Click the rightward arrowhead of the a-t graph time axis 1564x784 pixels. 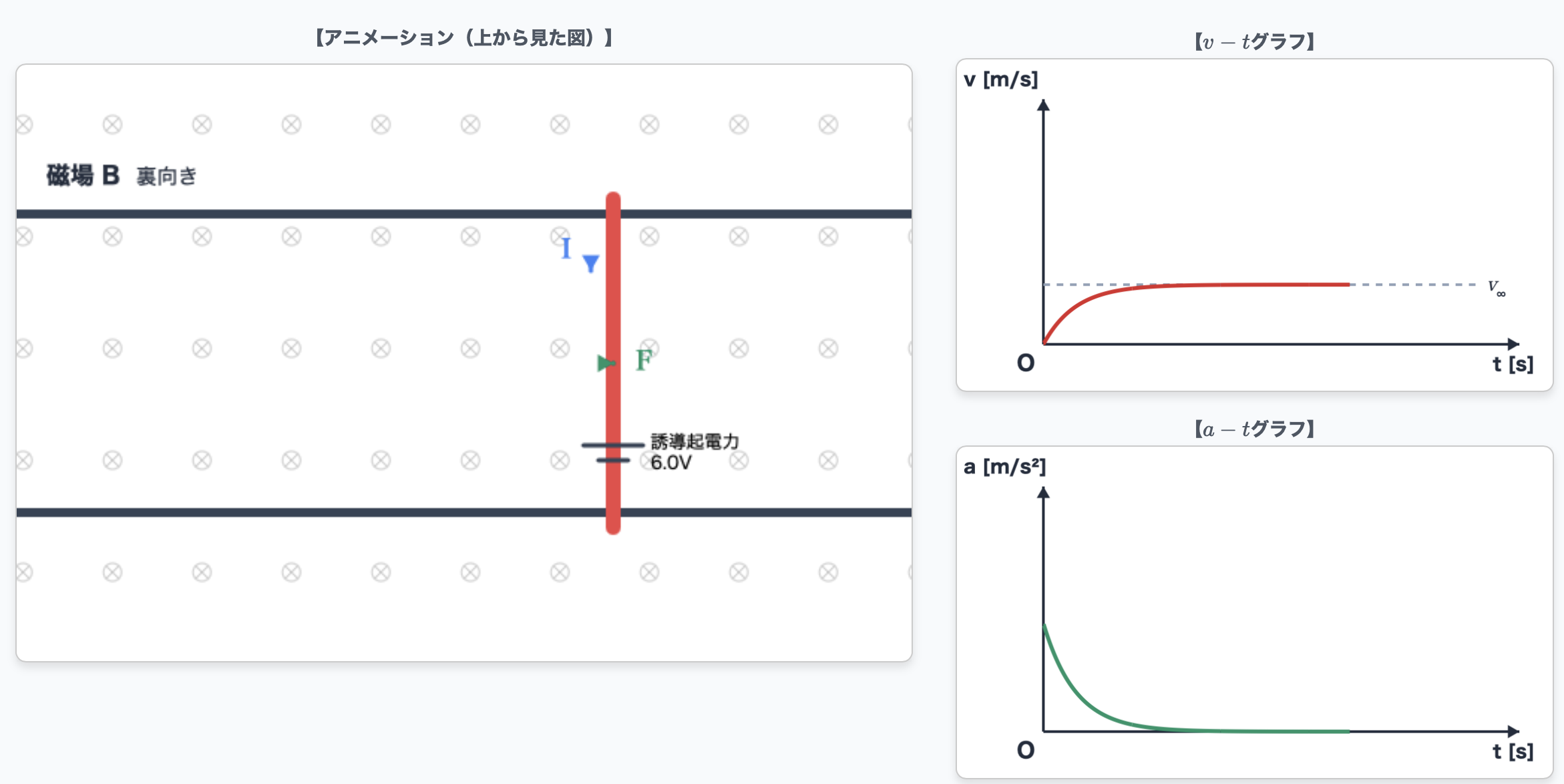(1513, 731)
